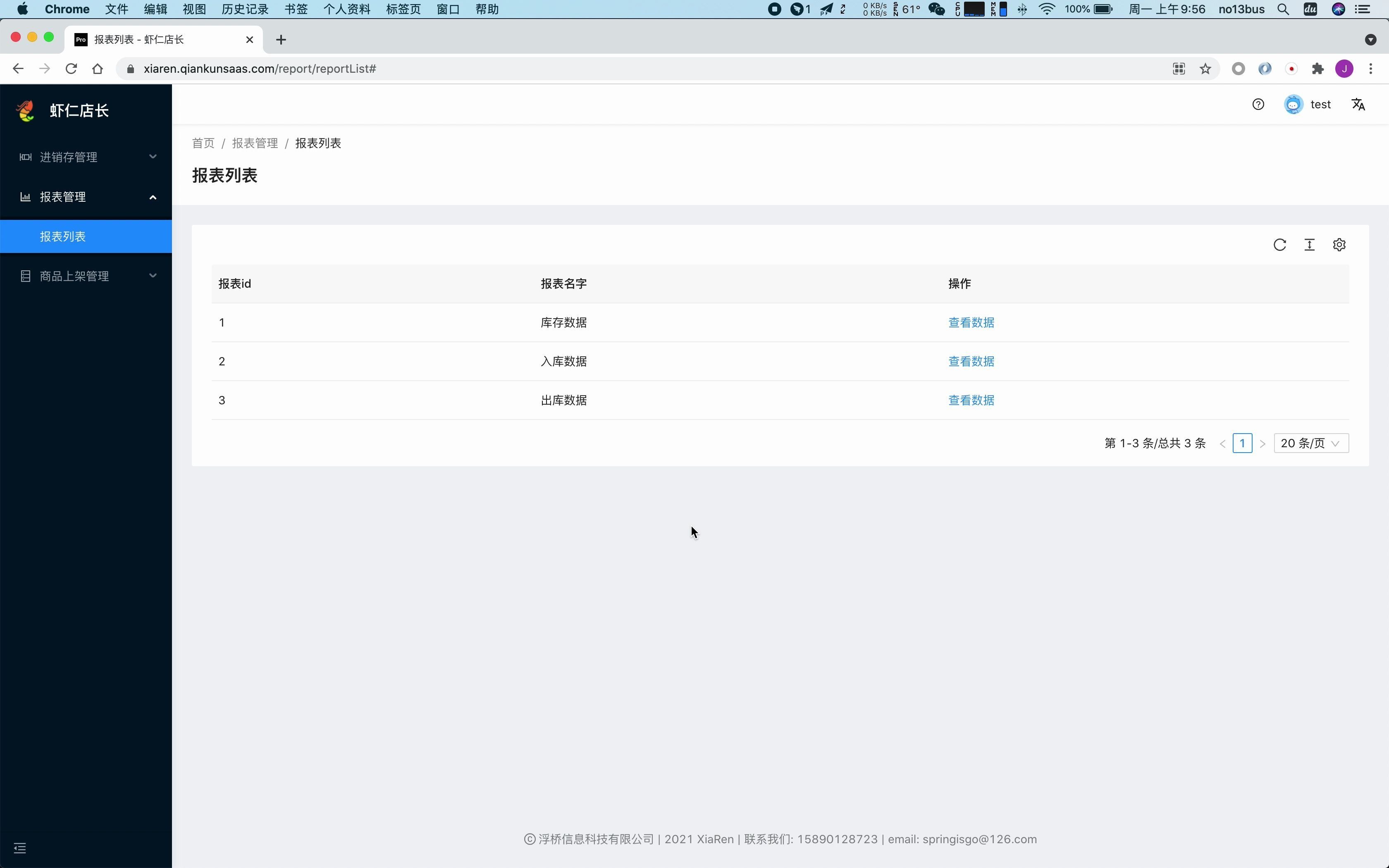
Task: Click the help question mark icon top right
Action: coord(1258,104)
